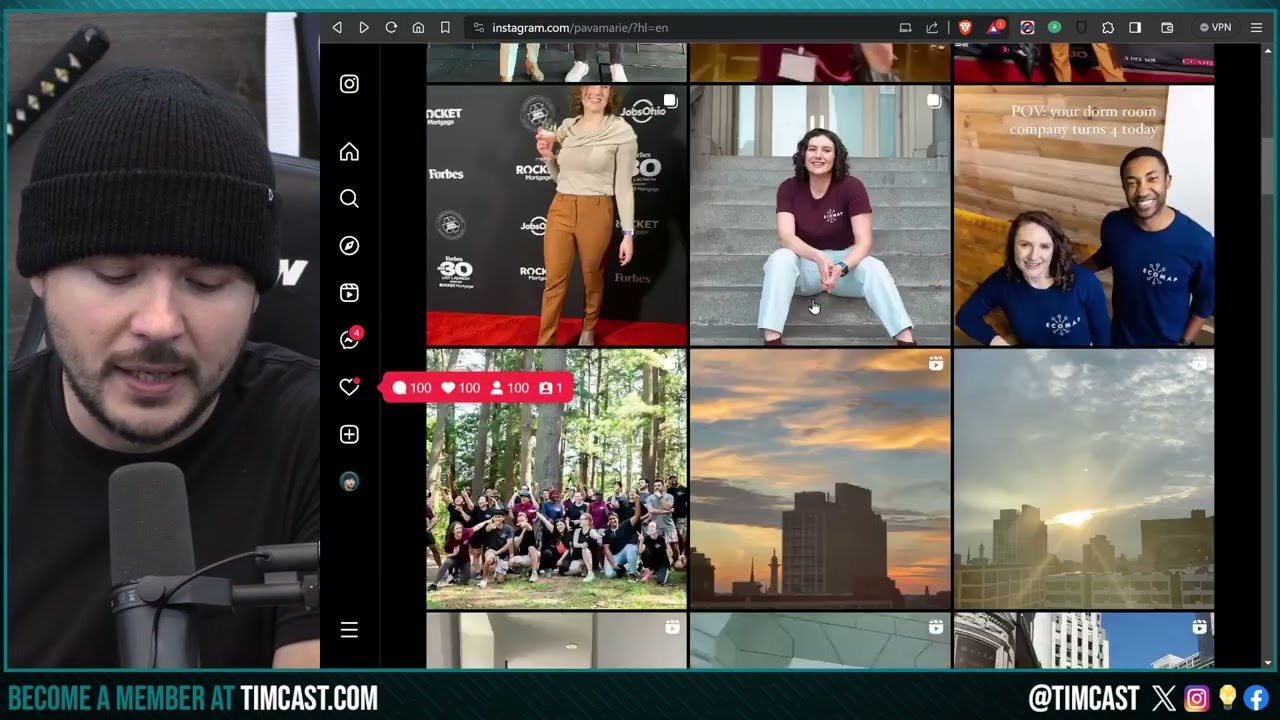Go back with the browser back arrow
Screen dimensions: 1280x720
tap(337, 28)
